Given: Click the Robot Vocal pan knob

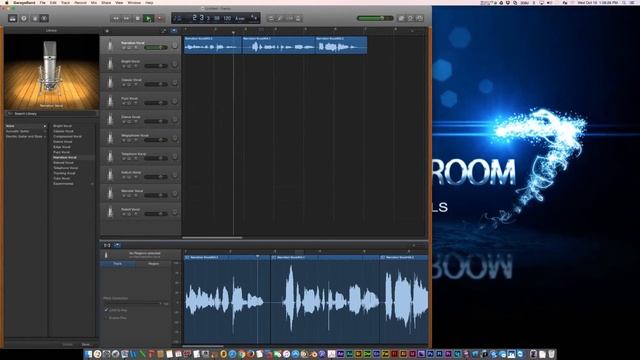Looking at the screenshot, I should pyautogui.click(x=174, y=212).
